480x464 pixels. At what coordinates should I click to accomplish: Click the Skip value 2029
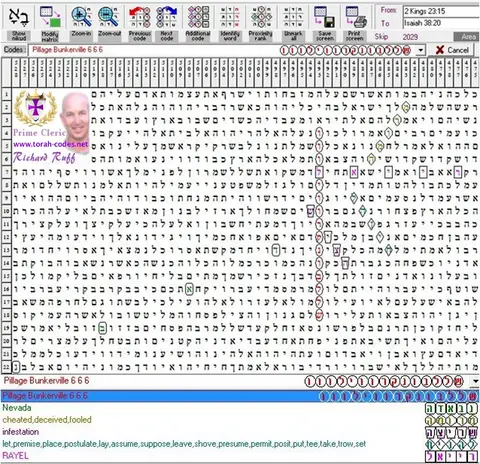coord(410,37)
